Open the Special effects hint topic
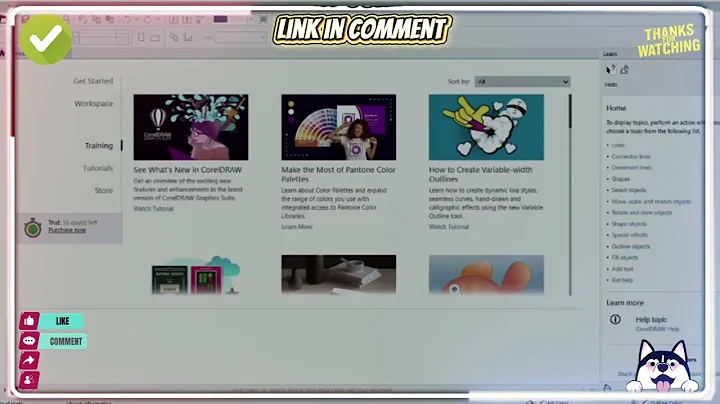The width and height of the screenshot is (720, 404). point(630,235)
